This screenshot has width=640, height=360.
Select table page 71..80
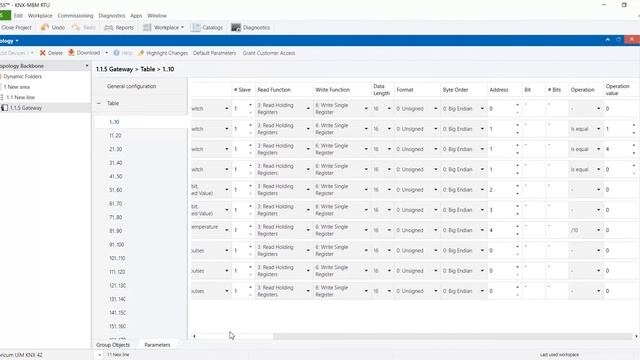pos(116,217)
